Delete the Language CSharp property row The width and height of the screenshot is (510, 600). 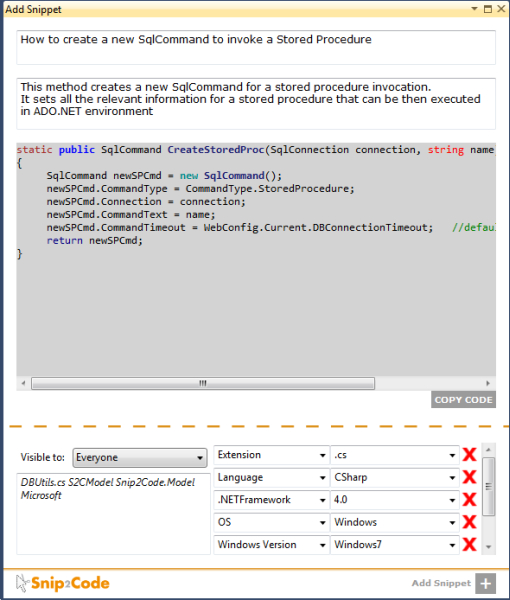pyautogui.click(x=469, y=477)
